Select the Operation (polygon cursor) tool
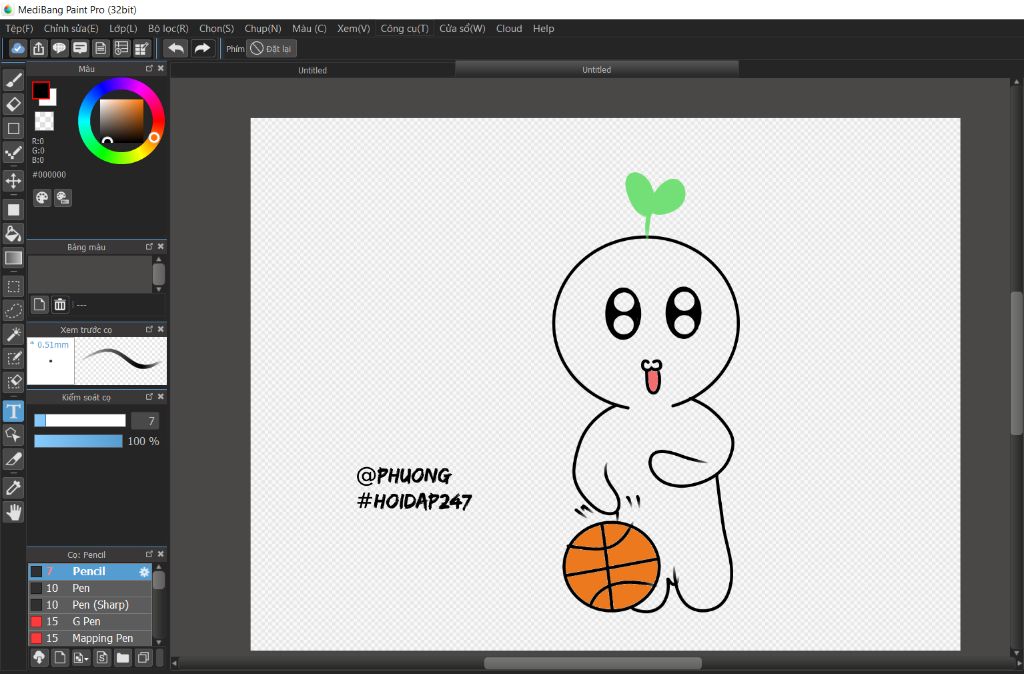Image resolution: width=1024 pixels, height=674 pixels. tap(13, 435)
